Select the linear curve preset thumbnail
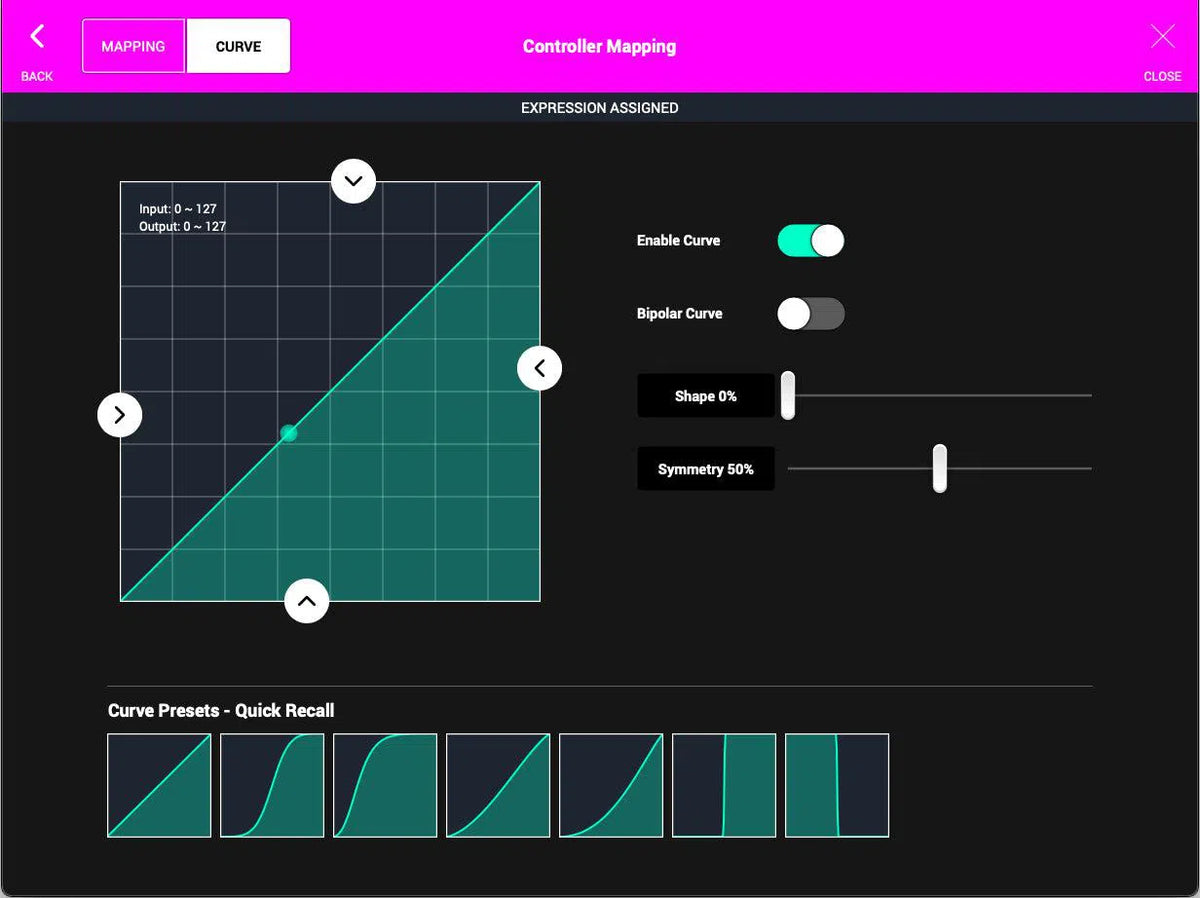Viewport: 1200px width, 898px height. (158, 785)
